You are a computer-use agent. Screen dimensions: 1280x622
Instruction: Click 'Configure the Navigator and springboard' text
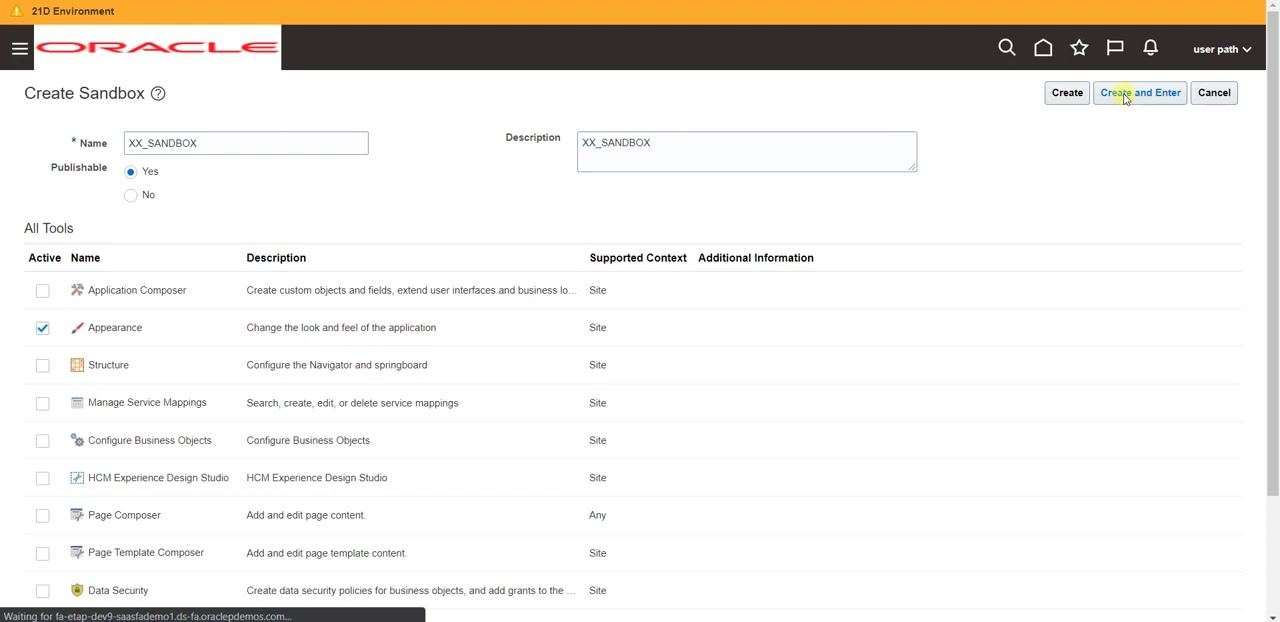[337, 365]
